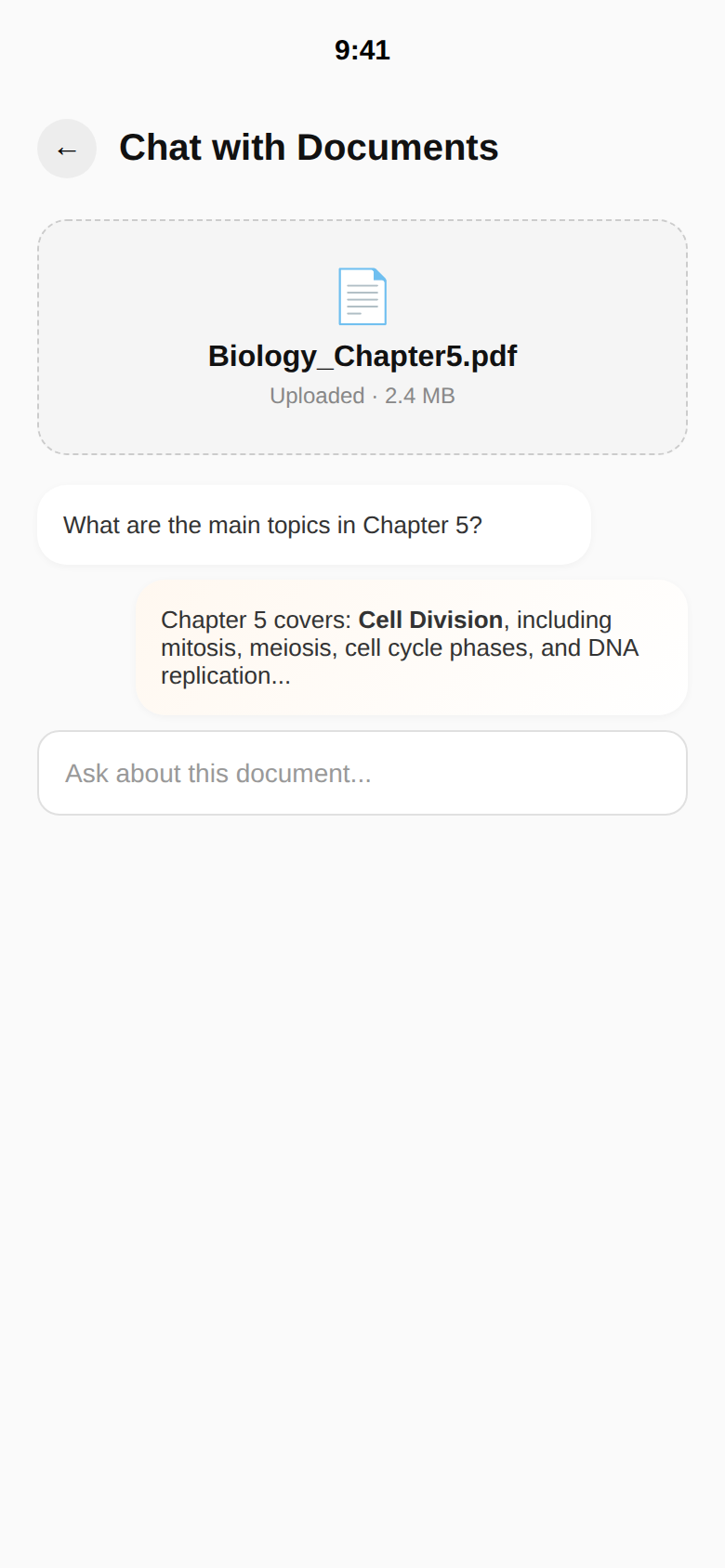The width and height of the screenshot is (725, 1568).
Task: Click the bold "Cell Division" text
Action: (x=430, y=620)
